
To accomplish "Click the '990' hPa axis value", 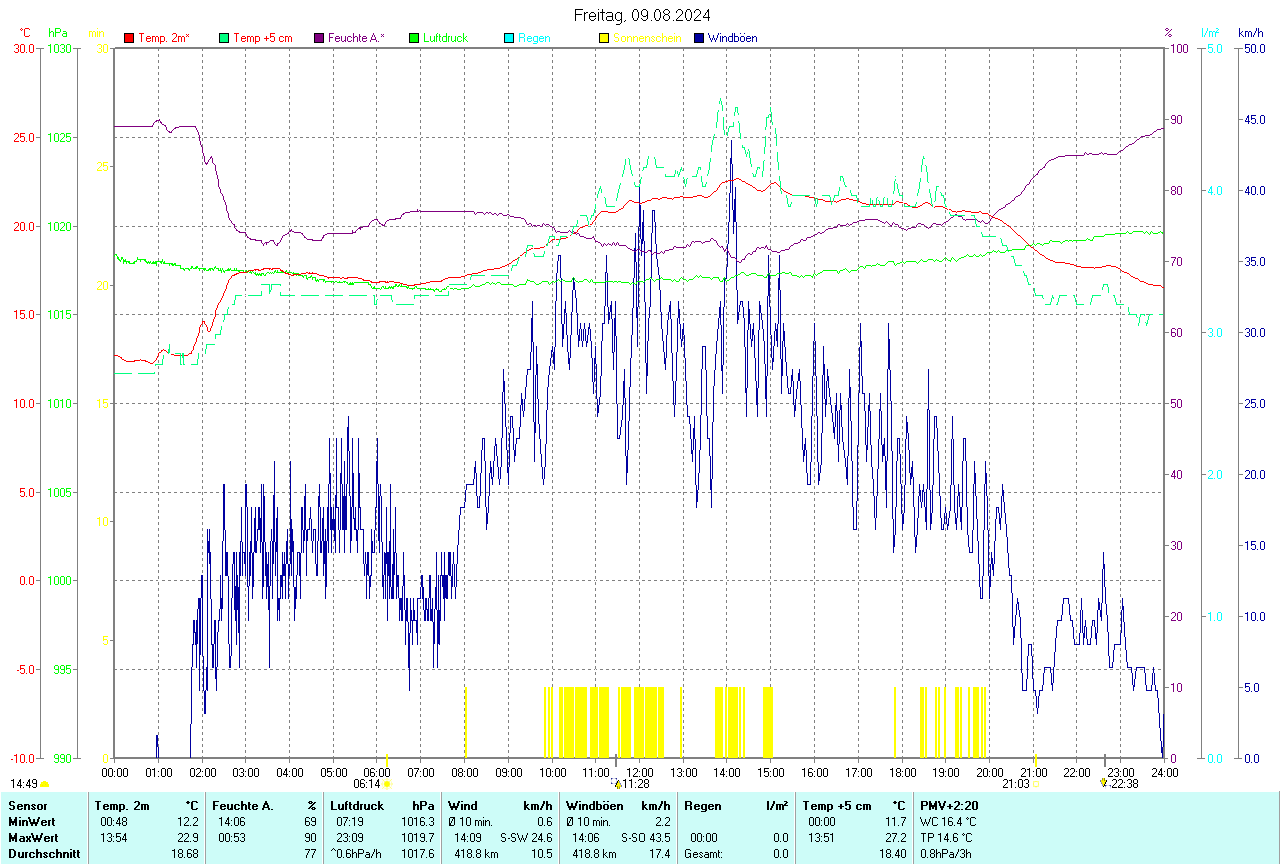I will coord(62,758).
